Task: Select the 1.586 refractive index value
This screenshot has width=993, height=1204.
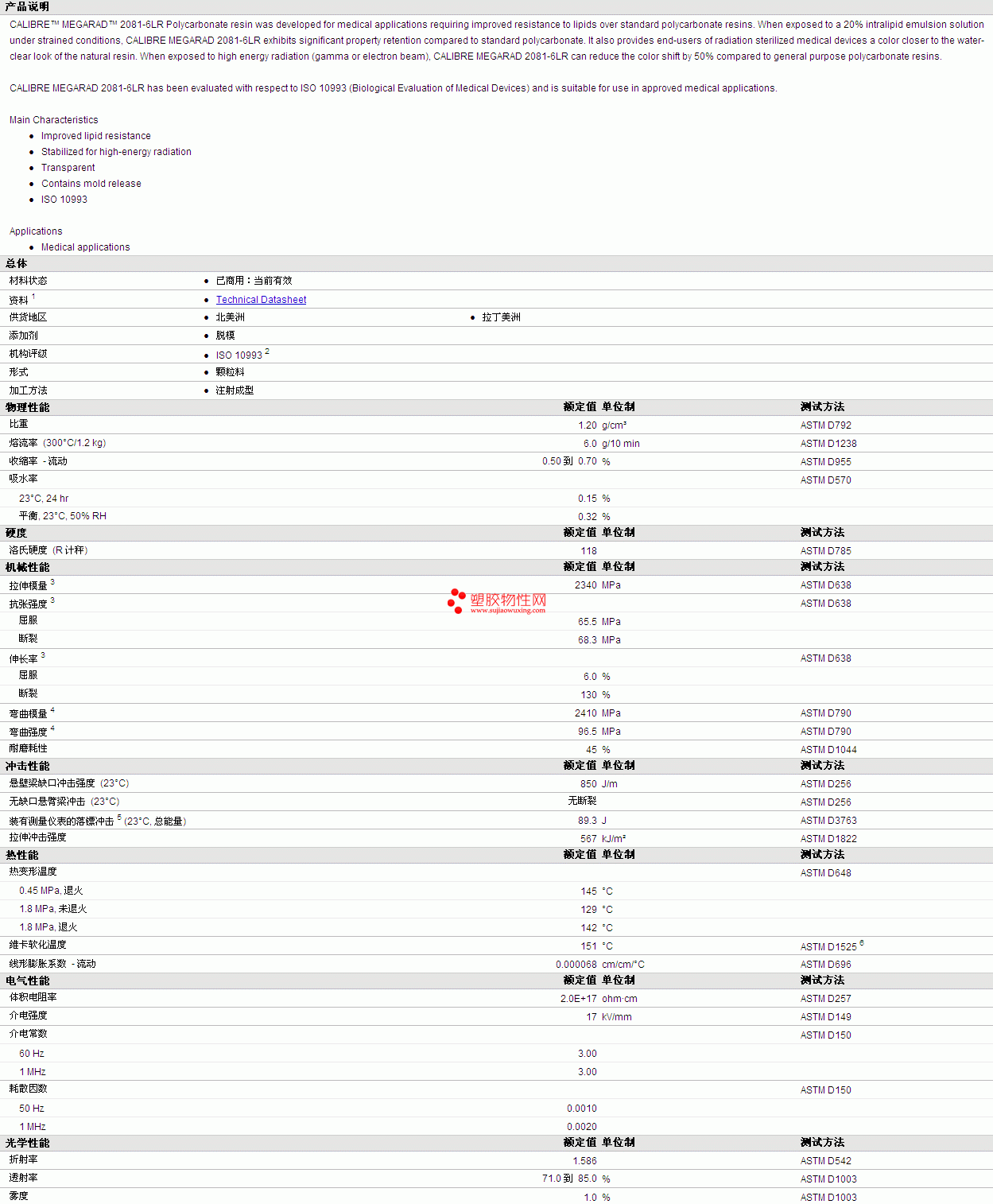Action: pos(585,1161)
